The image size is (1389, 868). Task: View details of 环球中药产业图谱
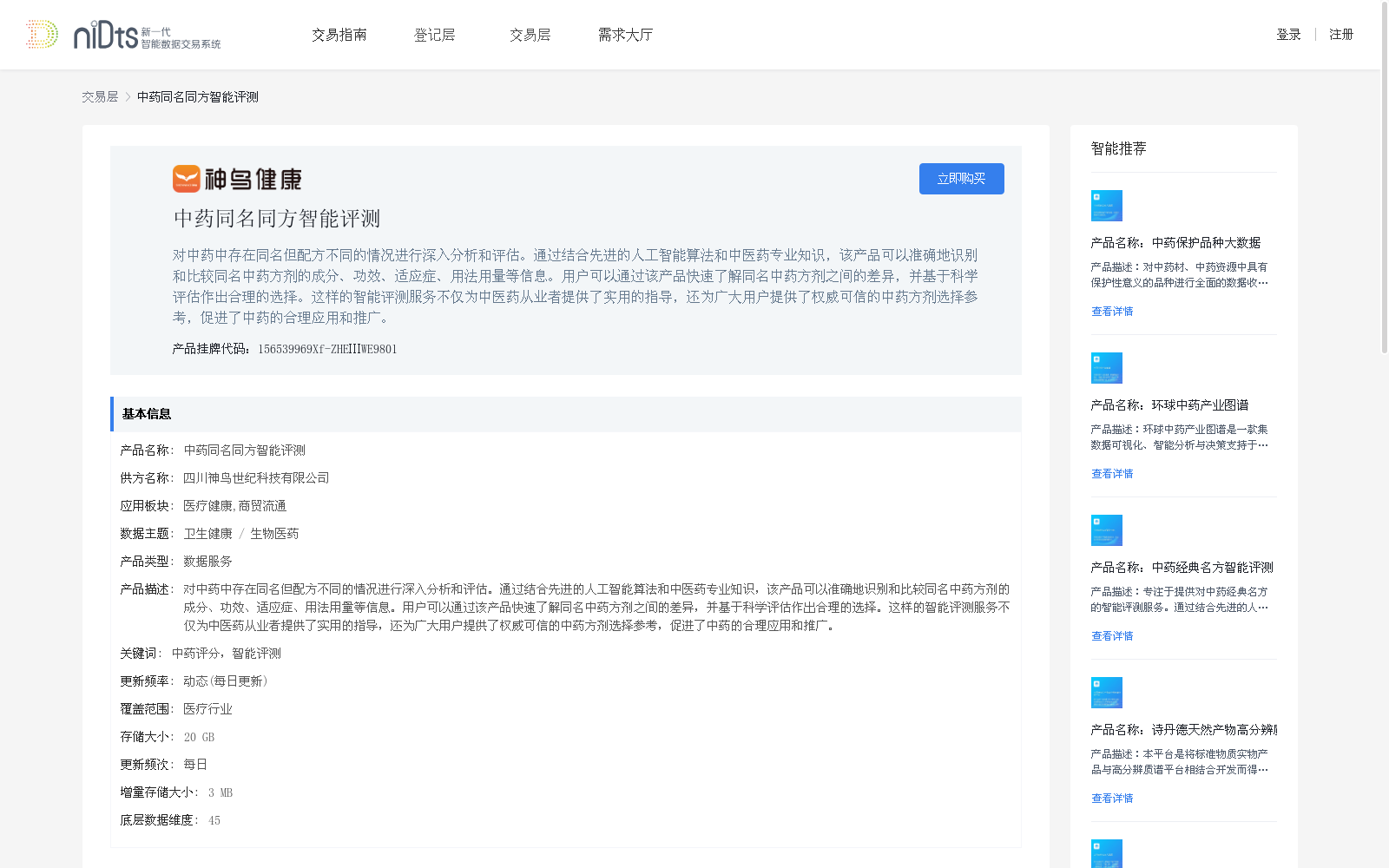pyautogui.click(x=1112, y=474)
